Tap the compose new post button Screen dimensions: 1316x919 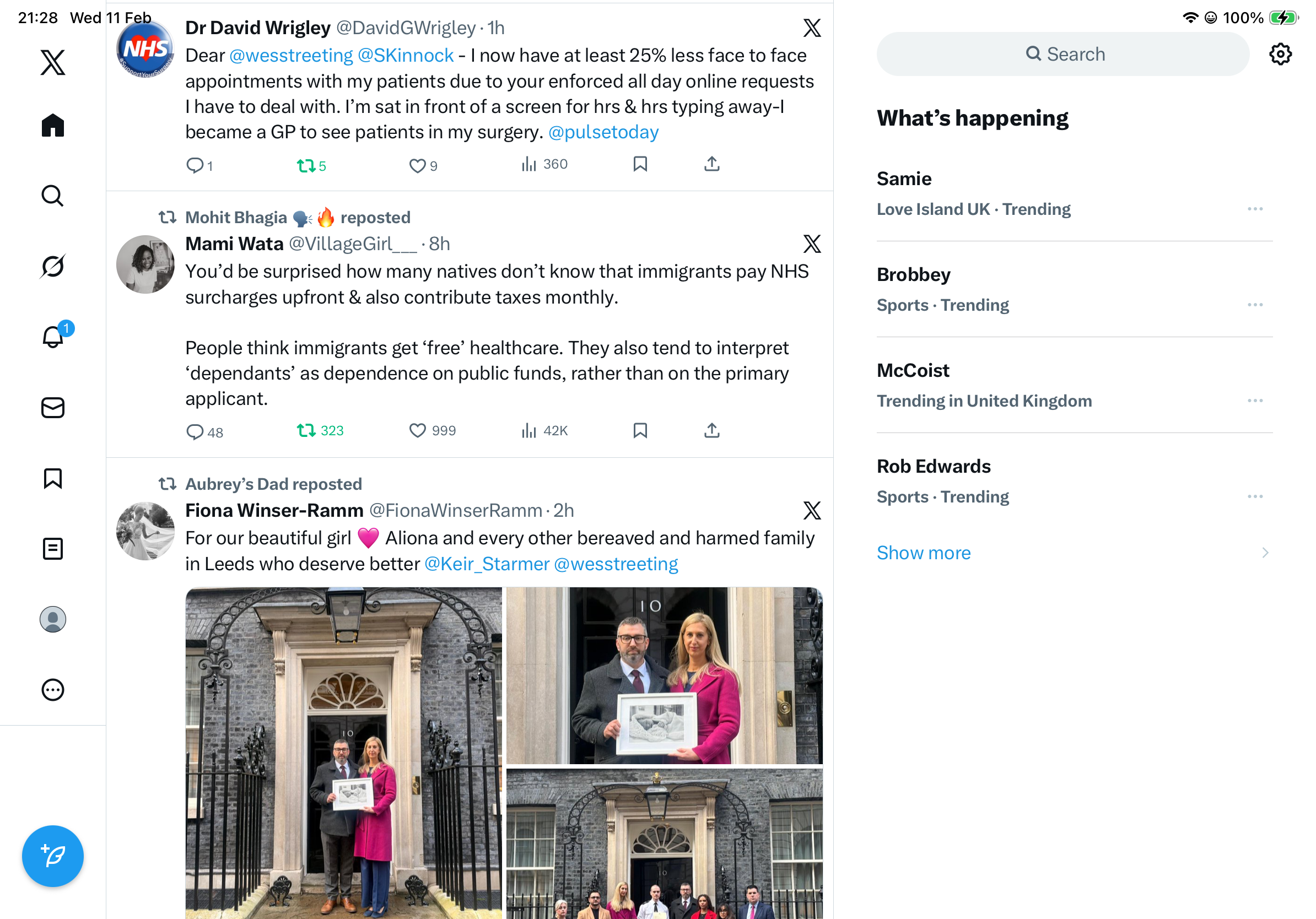53,856
